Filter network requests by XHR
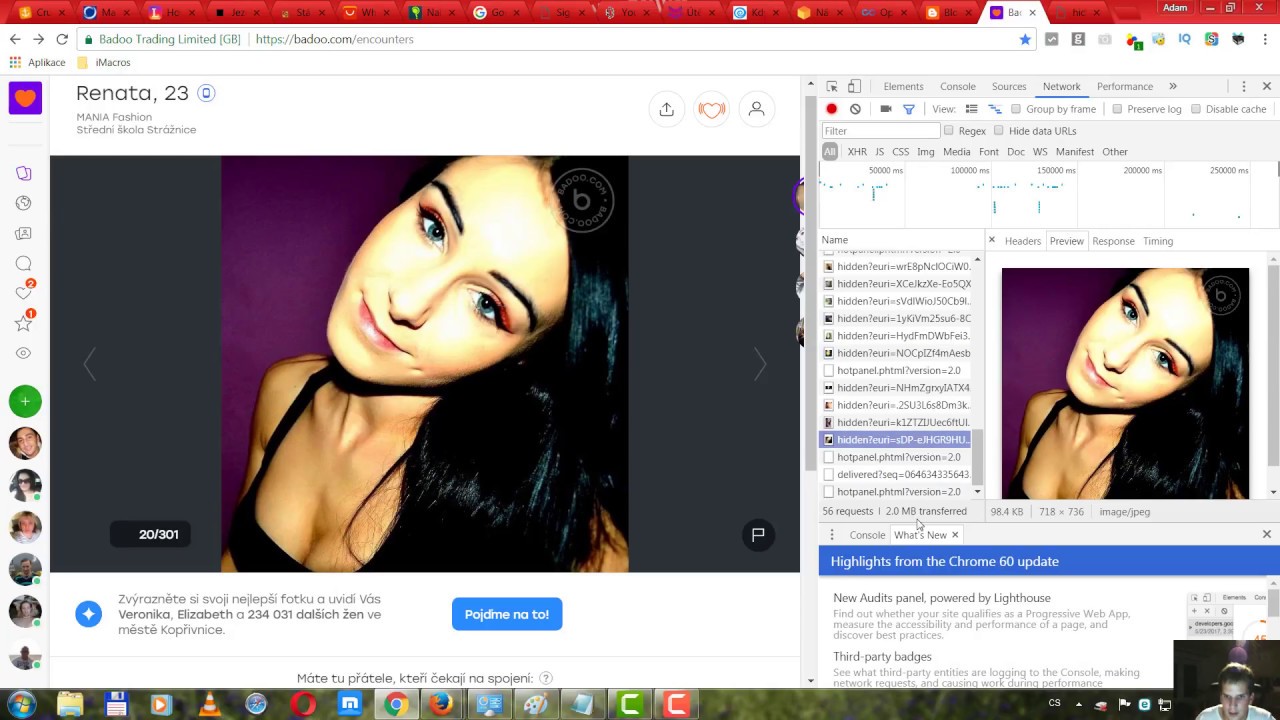The height and width of the screenshot is (720, 1280). 857,152
